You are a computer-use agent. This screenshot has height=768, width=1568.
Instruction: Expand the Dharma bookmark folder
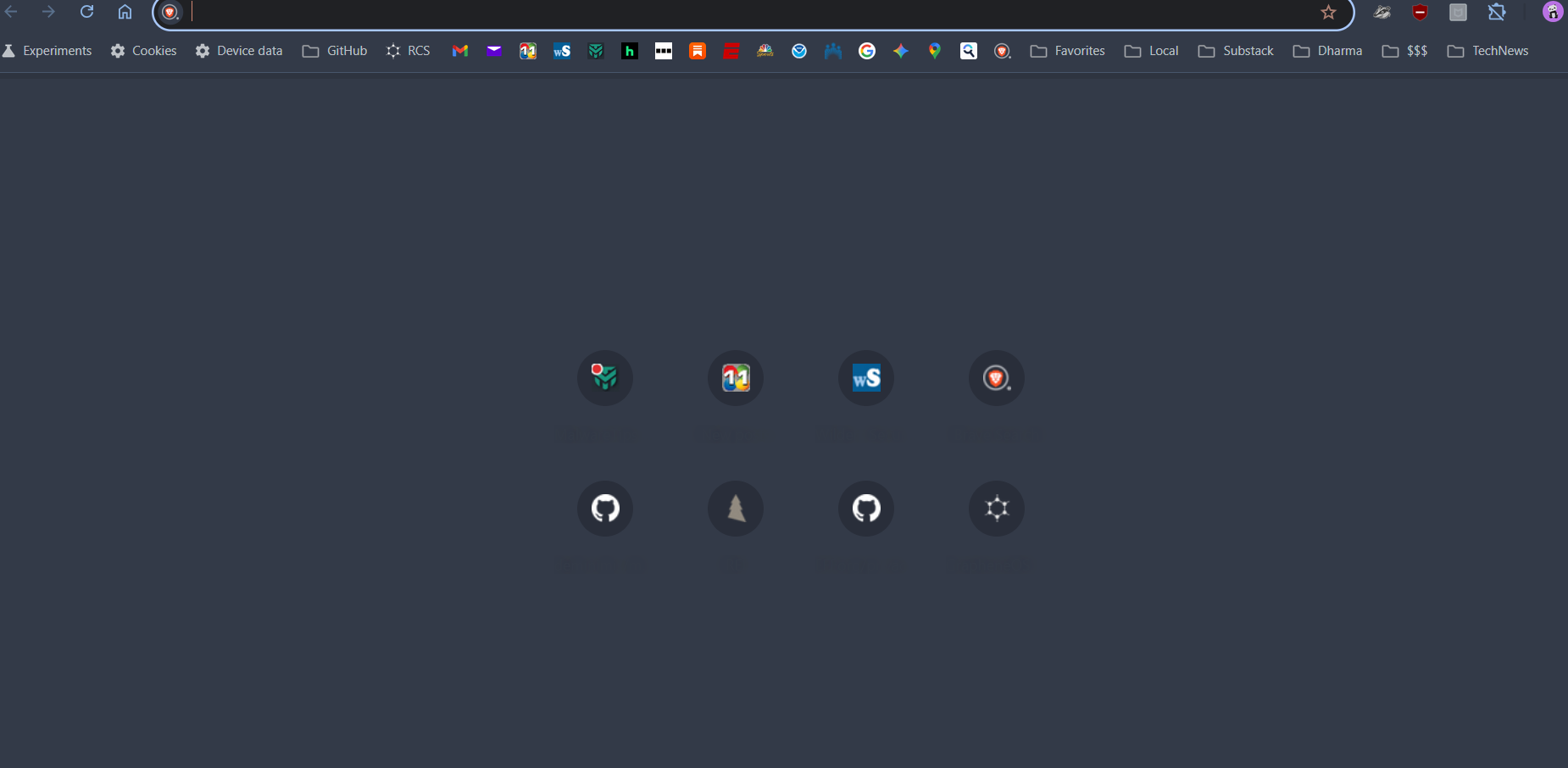pyautogui.click(x=1327, y=51)
